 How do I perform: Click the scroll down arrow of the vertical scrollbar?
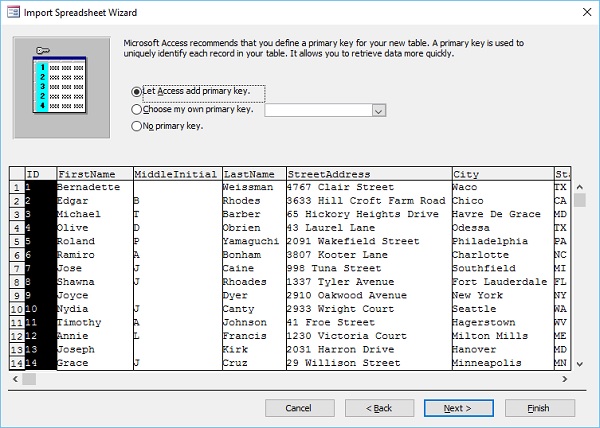(582, 362)
